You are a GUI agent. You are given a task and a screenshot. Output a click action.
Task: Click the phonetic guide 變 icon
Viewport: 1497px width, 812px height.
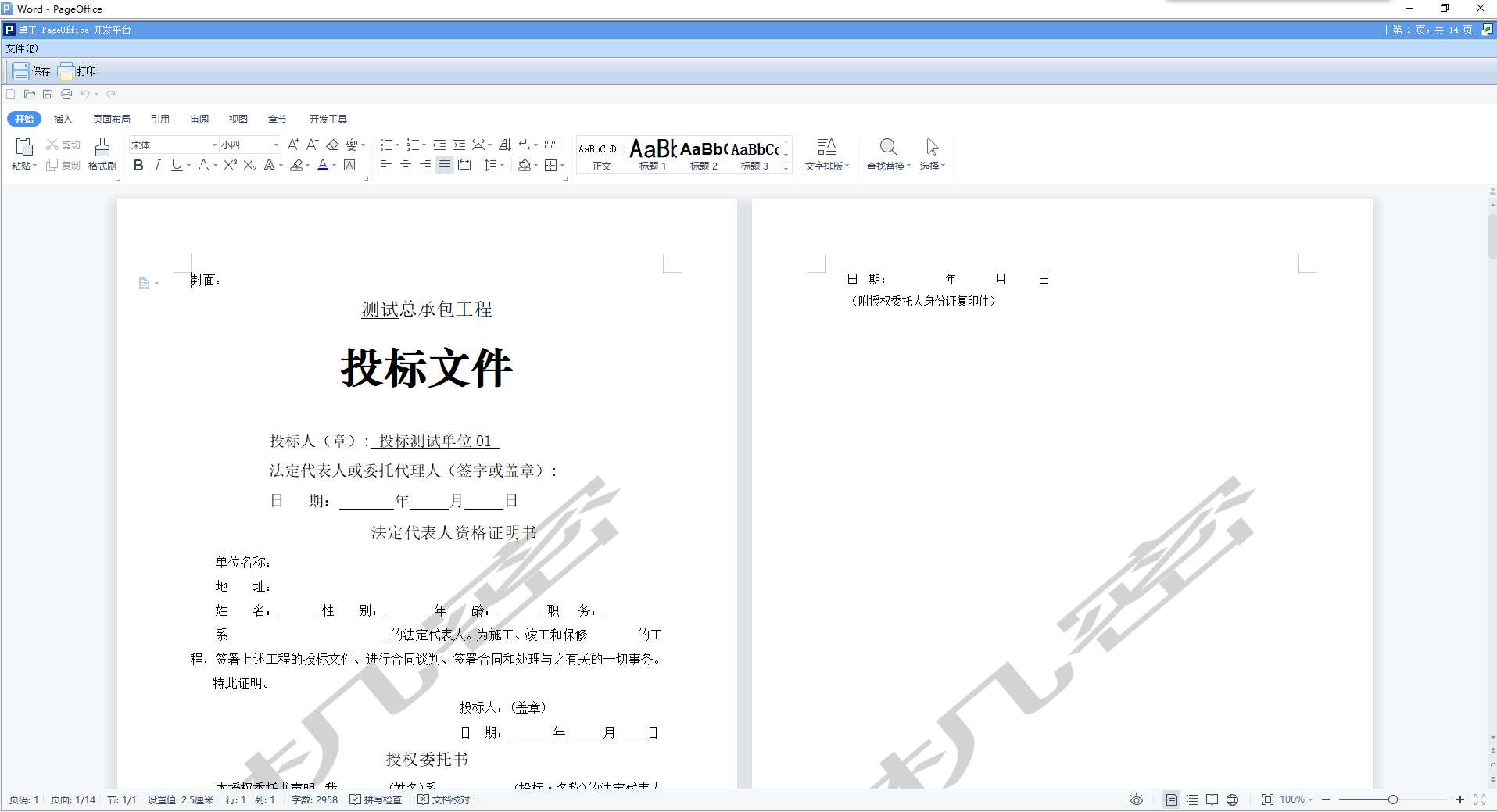tap(352, 145)
